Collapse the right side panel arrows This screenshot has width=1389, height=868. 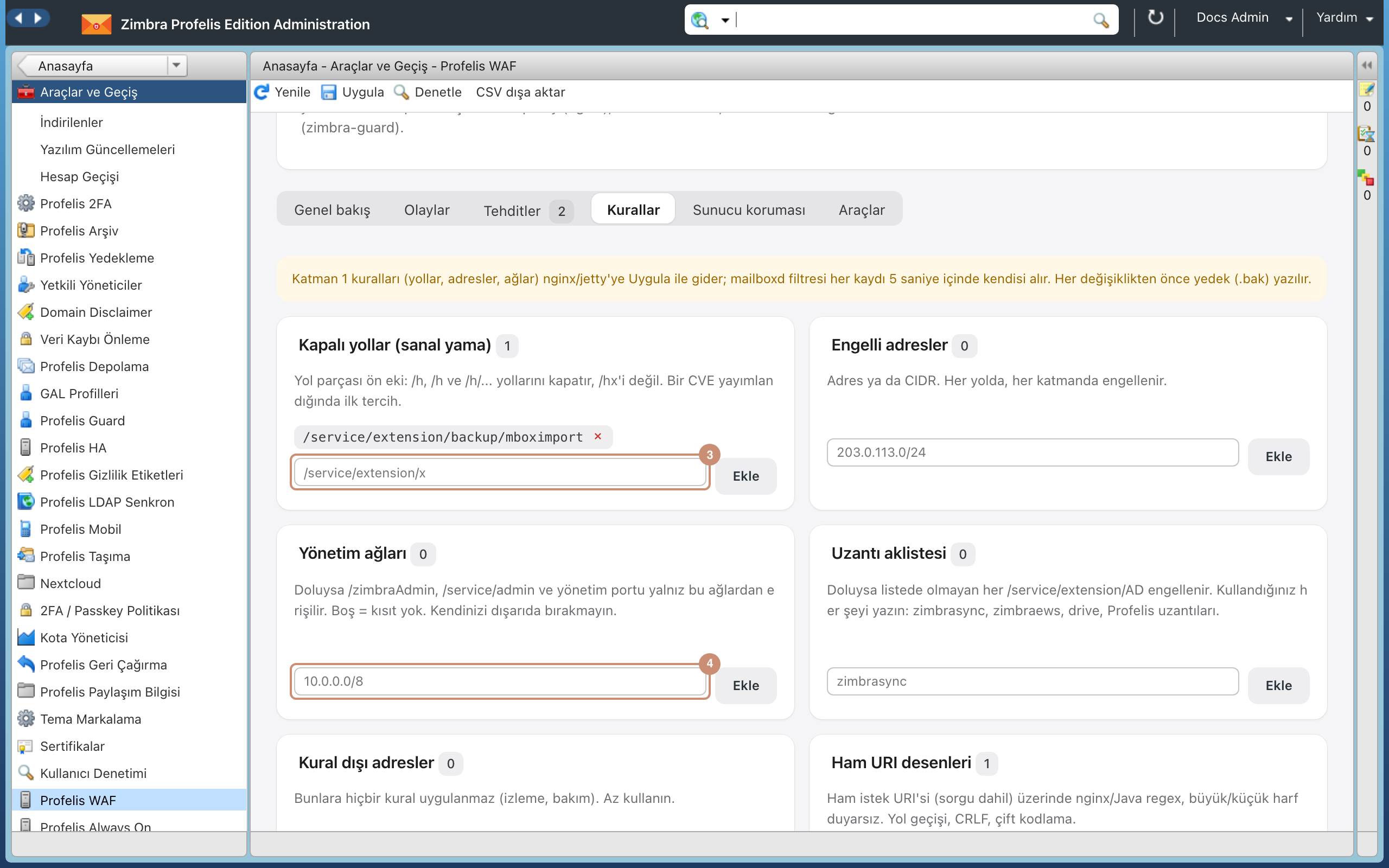1367,66
